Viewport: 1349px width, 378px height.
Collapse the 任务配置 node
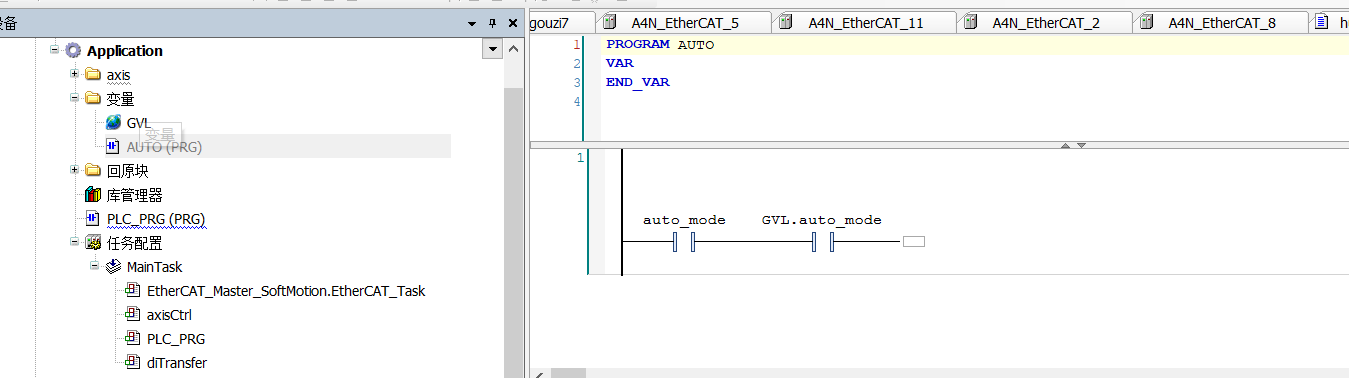[x=74, y=242]
